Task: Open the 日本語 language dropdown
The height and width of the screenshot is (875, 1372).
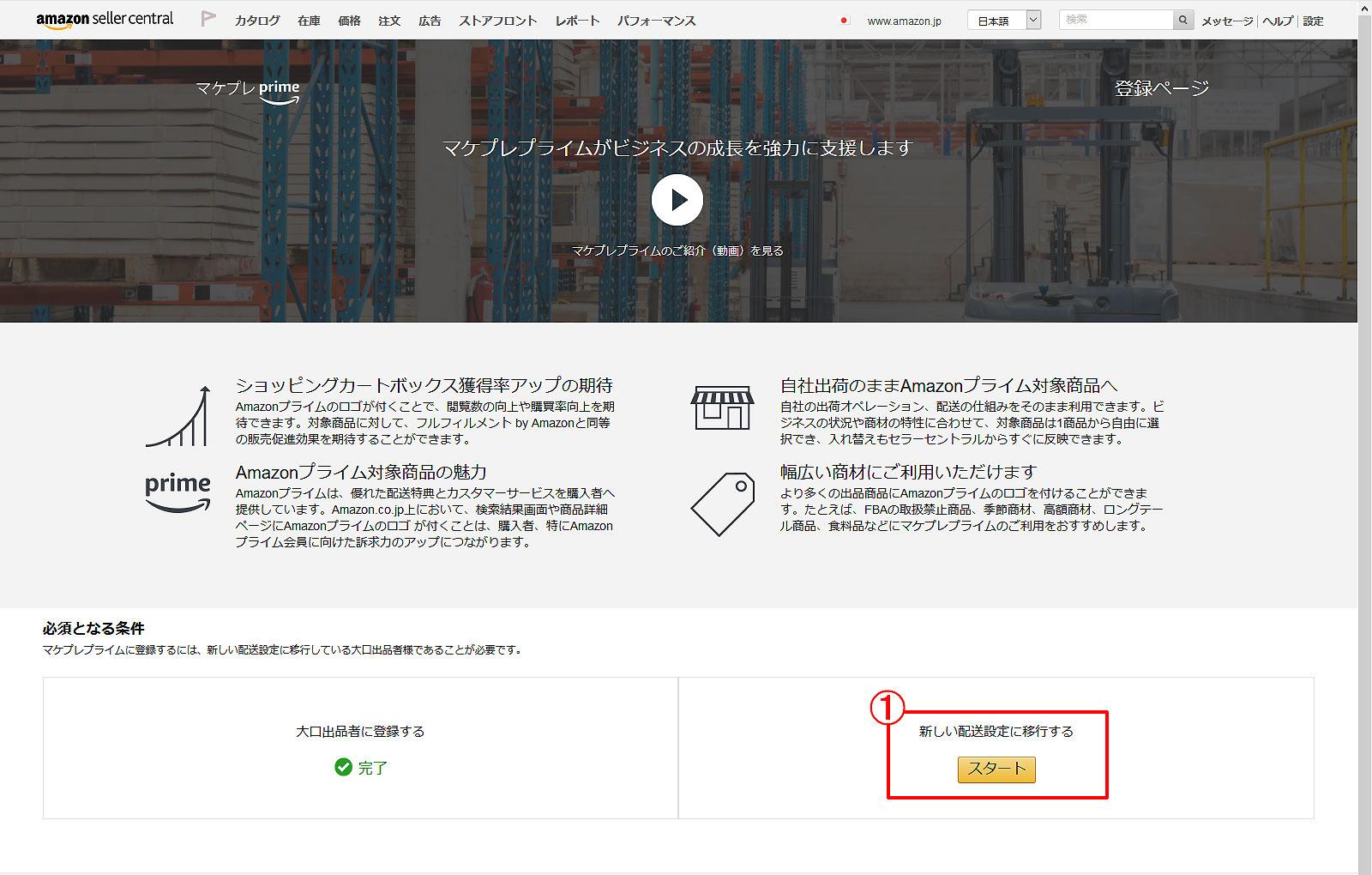Action: point(1003,21)
